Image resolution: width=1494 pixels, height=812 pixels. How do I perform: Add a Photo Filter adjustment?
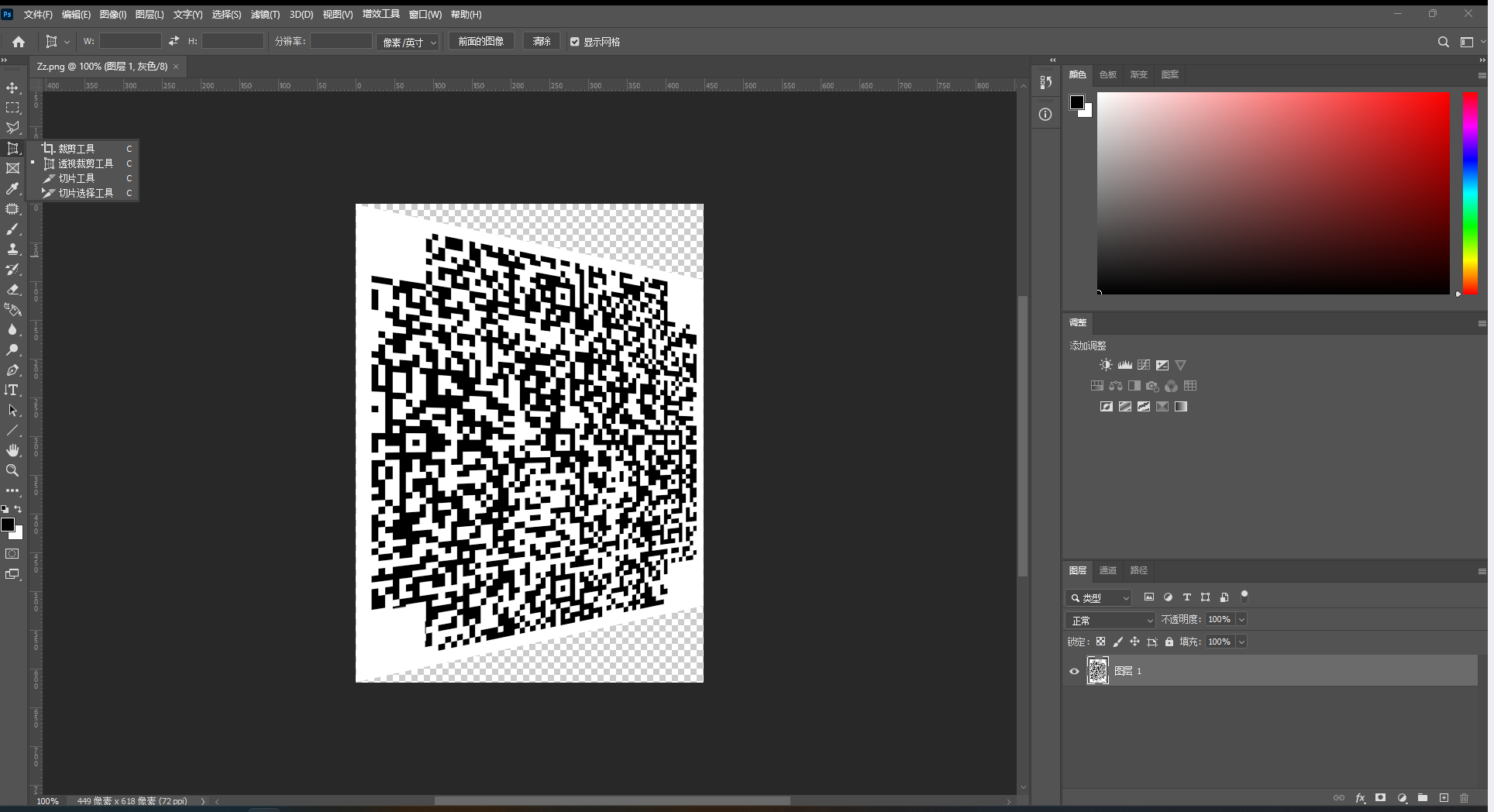(x=1153, y=386)
